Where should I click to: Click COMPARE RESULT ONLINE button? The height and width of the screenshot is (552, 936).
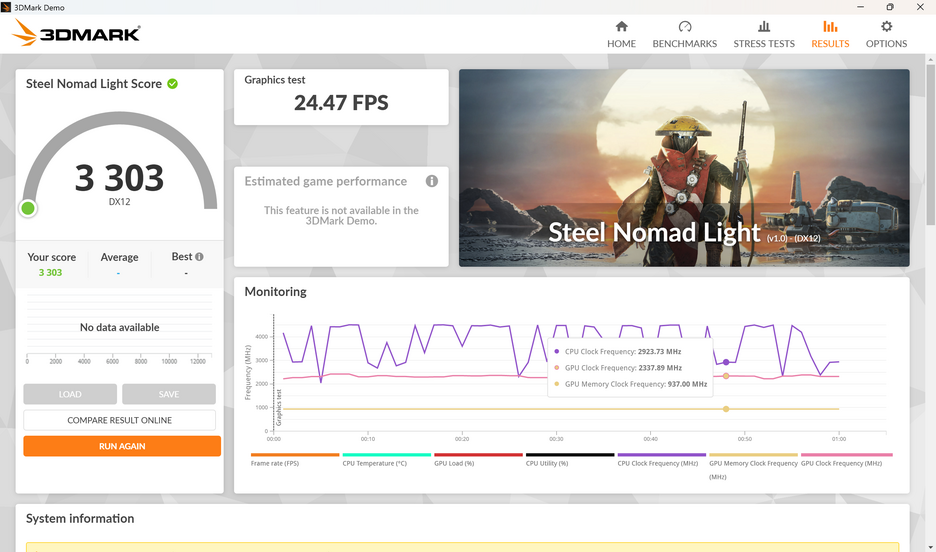click(x=119, y=420)
